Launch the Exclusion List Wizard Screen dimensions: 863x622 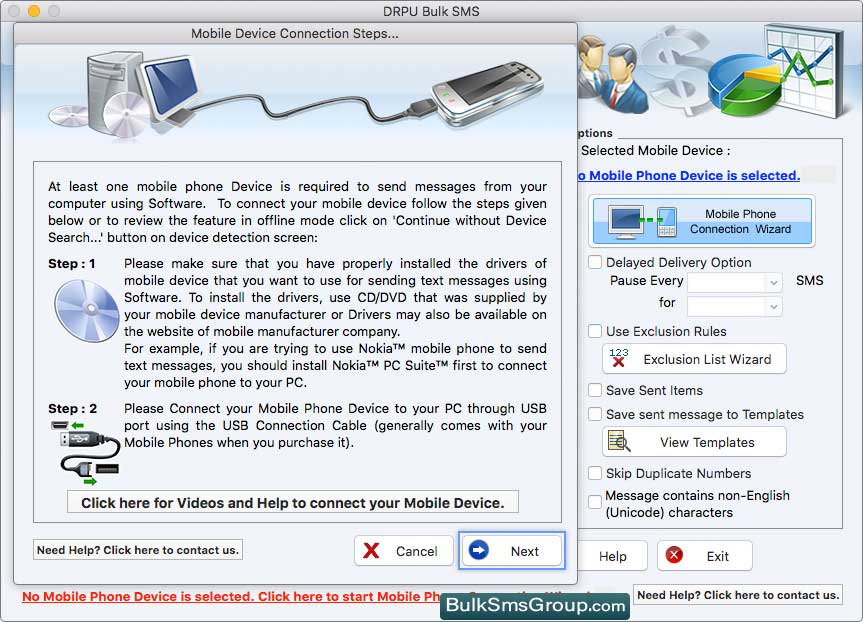(x=695, y=359)
